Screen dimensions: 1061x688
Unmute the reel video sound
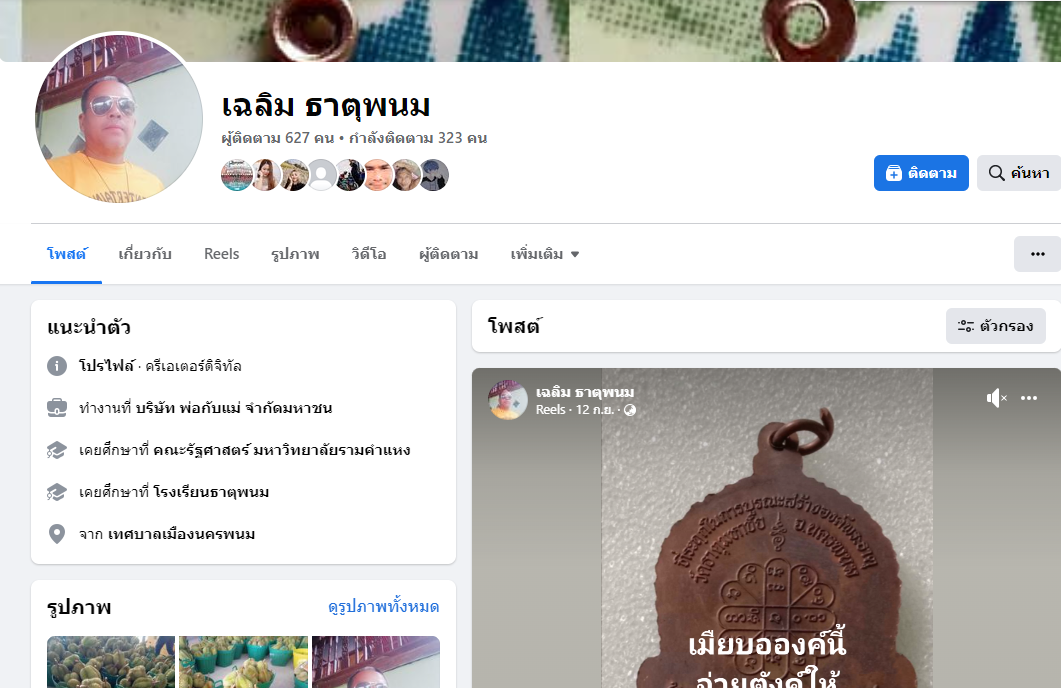(996, 398)
